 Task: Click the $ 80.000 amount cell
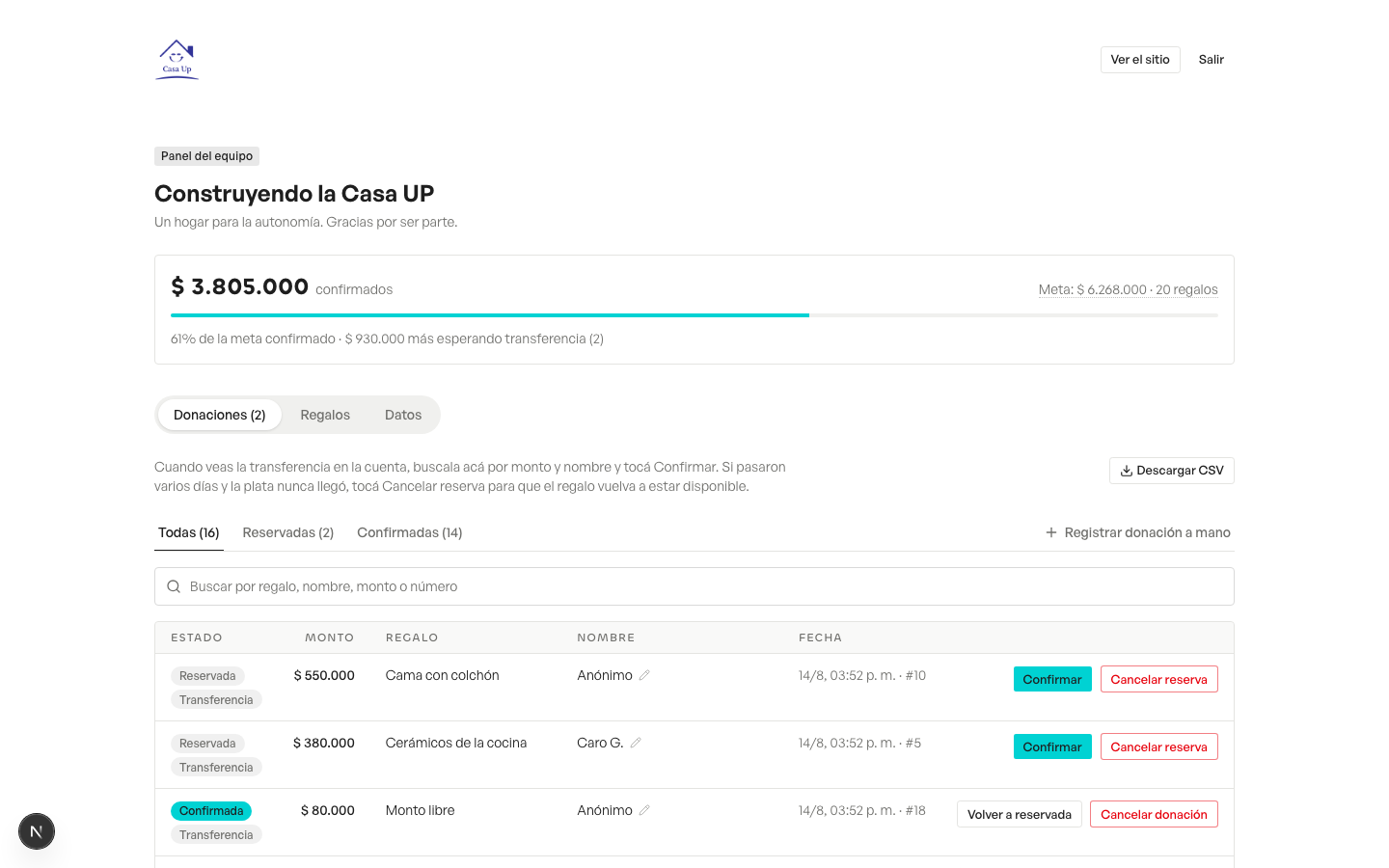tap(328, 810)
